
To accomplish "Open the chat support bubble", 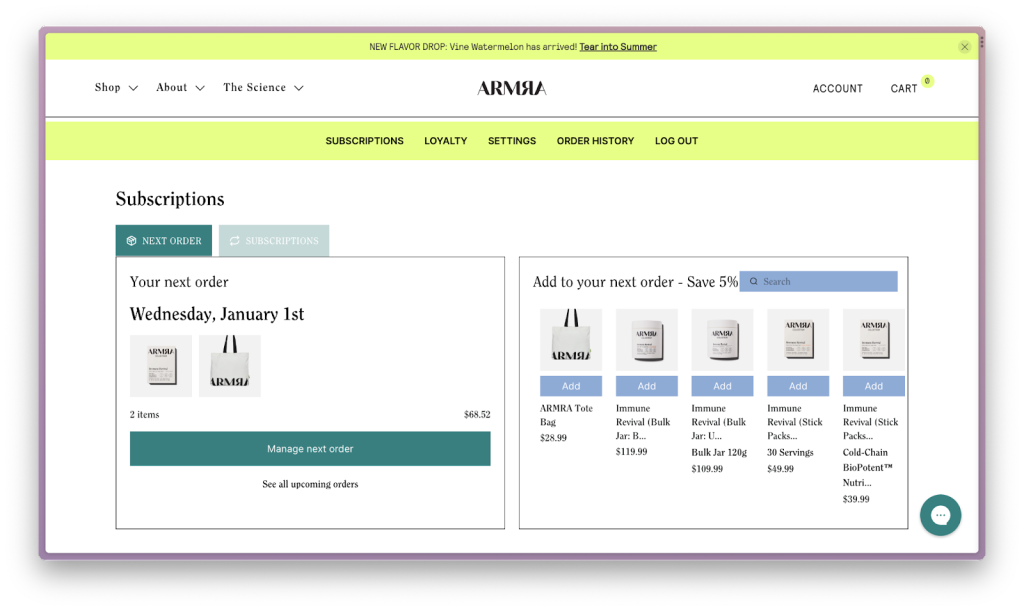I will pyautogui.click(x=940, y=515).
